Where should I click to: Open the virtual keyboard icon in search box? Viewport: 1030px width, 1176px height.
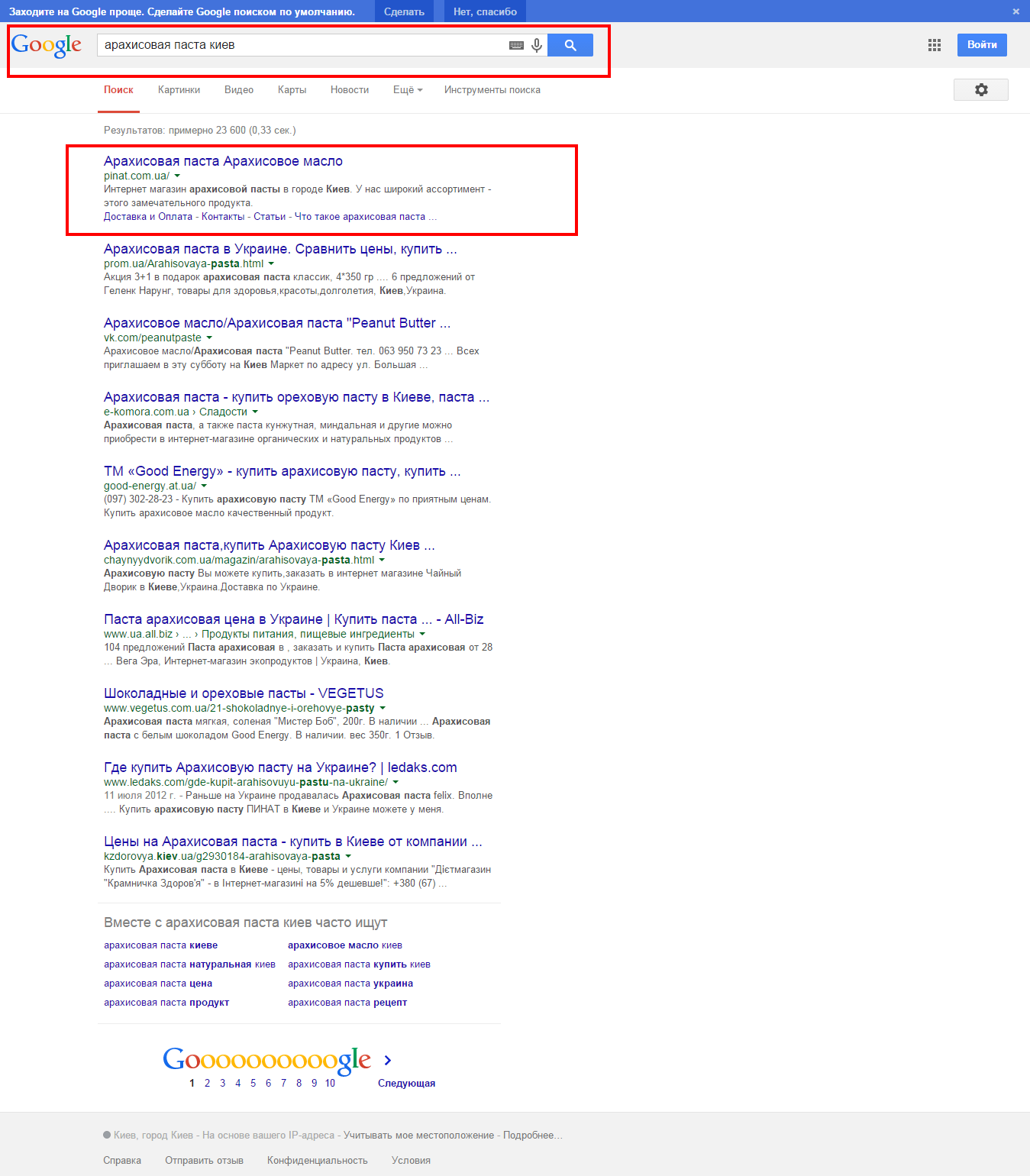516,45
